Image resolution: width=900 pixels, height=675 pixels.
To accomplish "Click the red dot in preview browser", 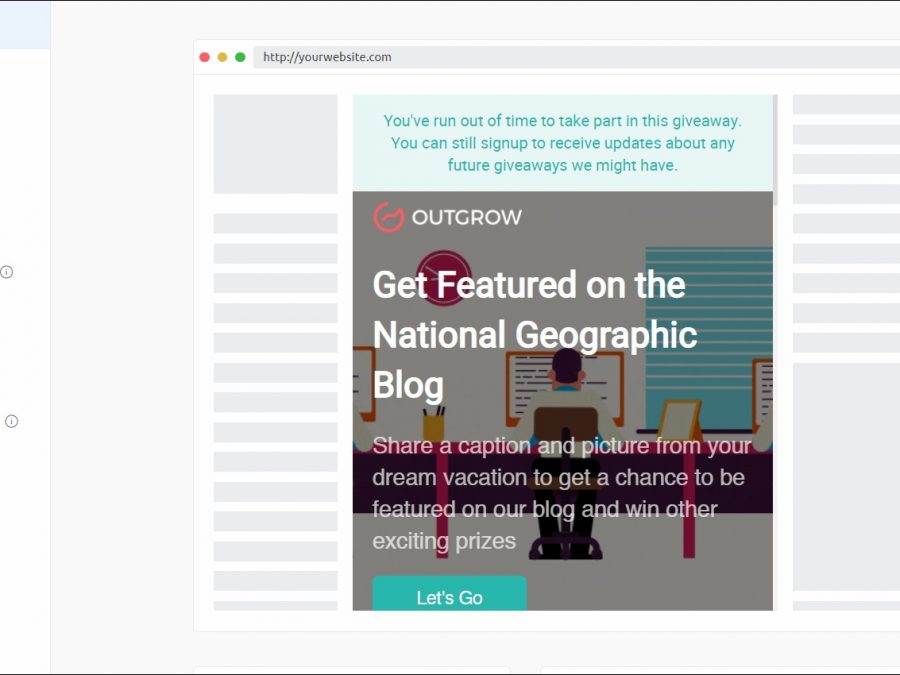I will (x=205, y=57).
